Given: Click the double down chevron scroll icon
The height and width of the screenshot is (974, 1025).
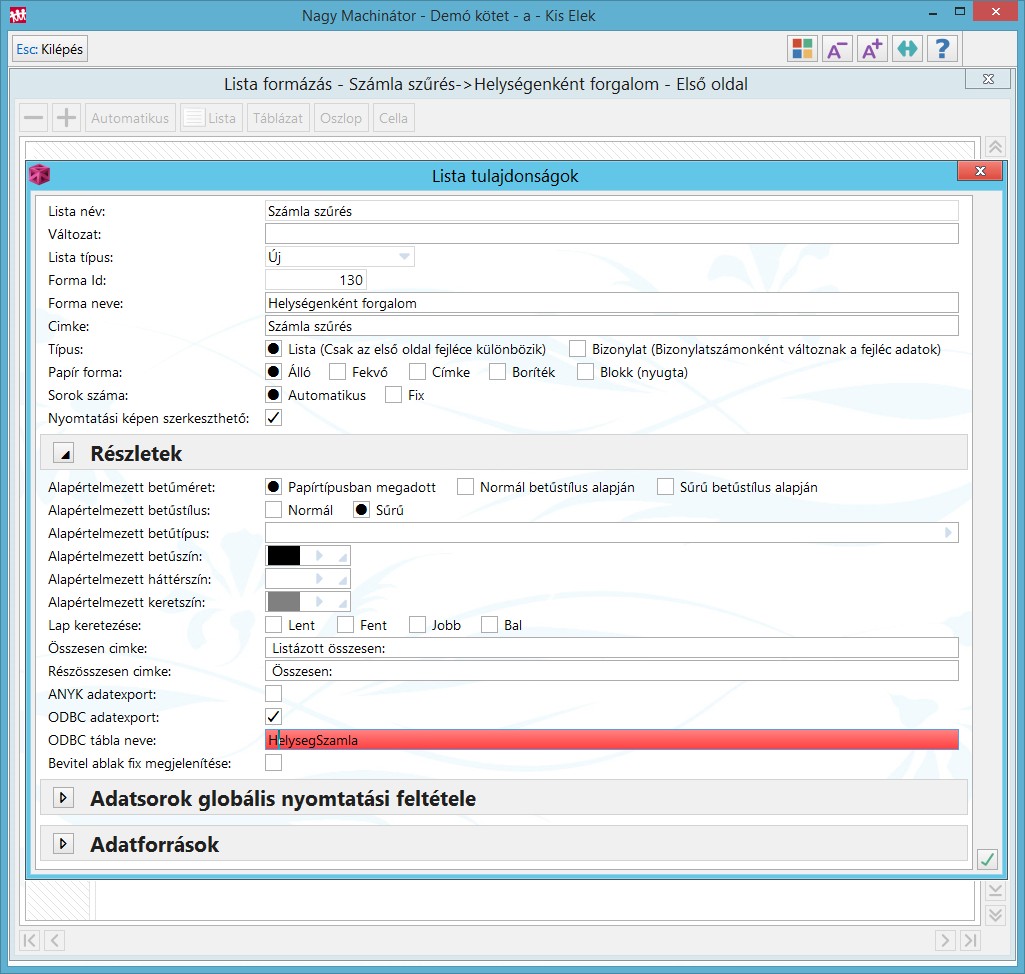Looking at the screenshot, I should [995, 915].
